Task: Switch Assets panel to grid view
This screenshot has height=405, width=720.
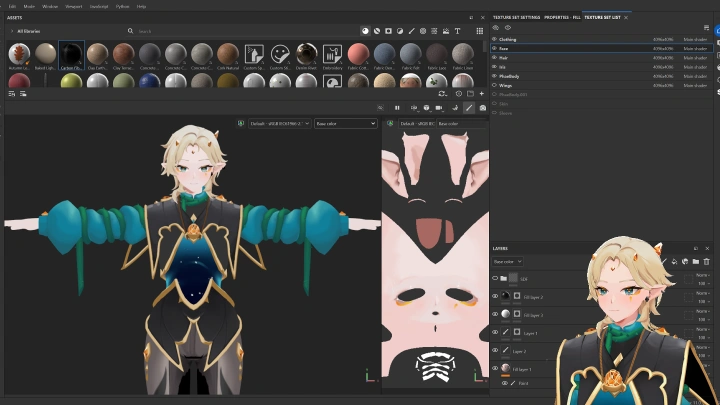Action: click(479, 31)
